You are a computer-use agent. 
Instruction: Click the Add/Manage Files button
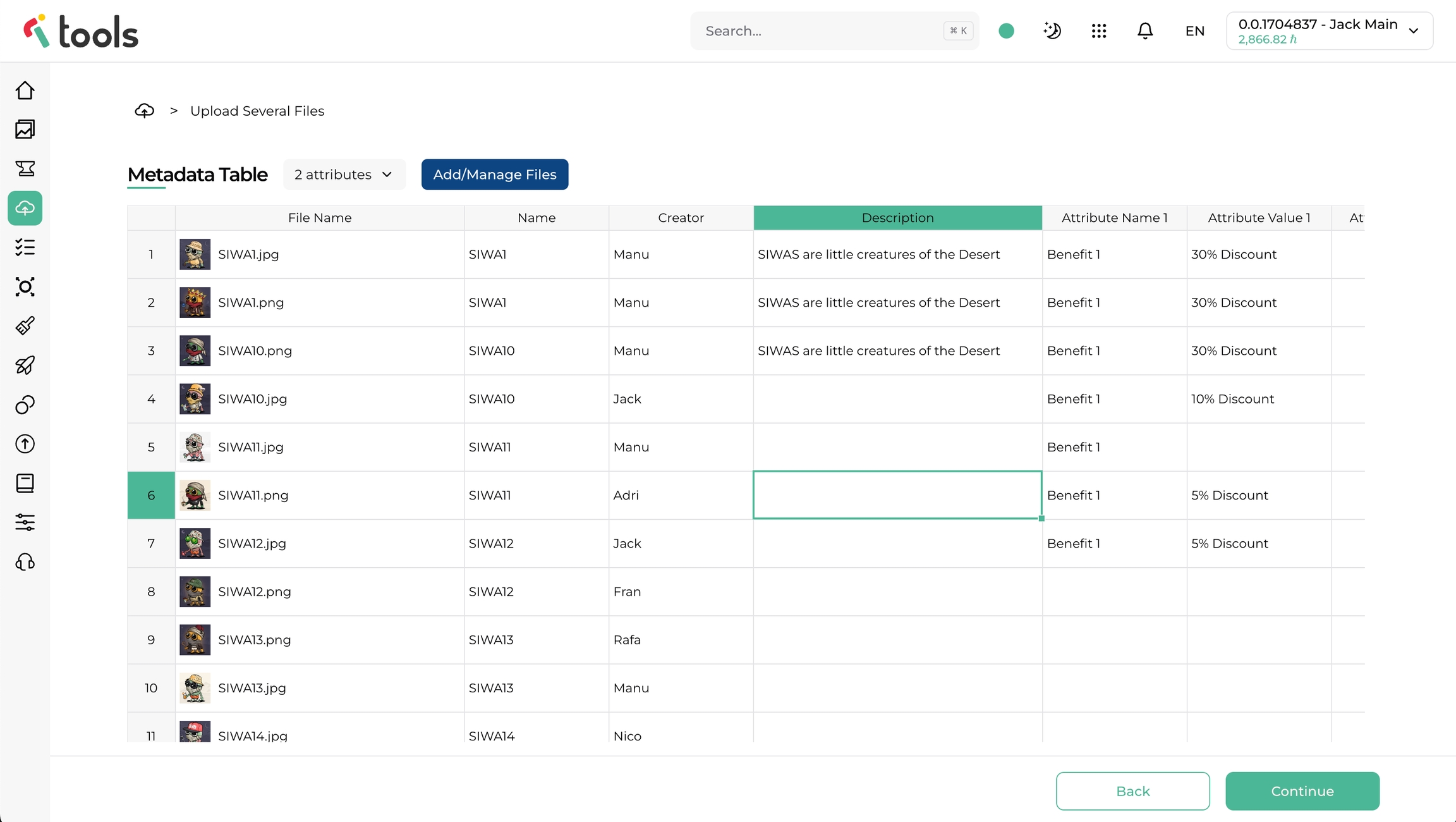tap(494, 175)
